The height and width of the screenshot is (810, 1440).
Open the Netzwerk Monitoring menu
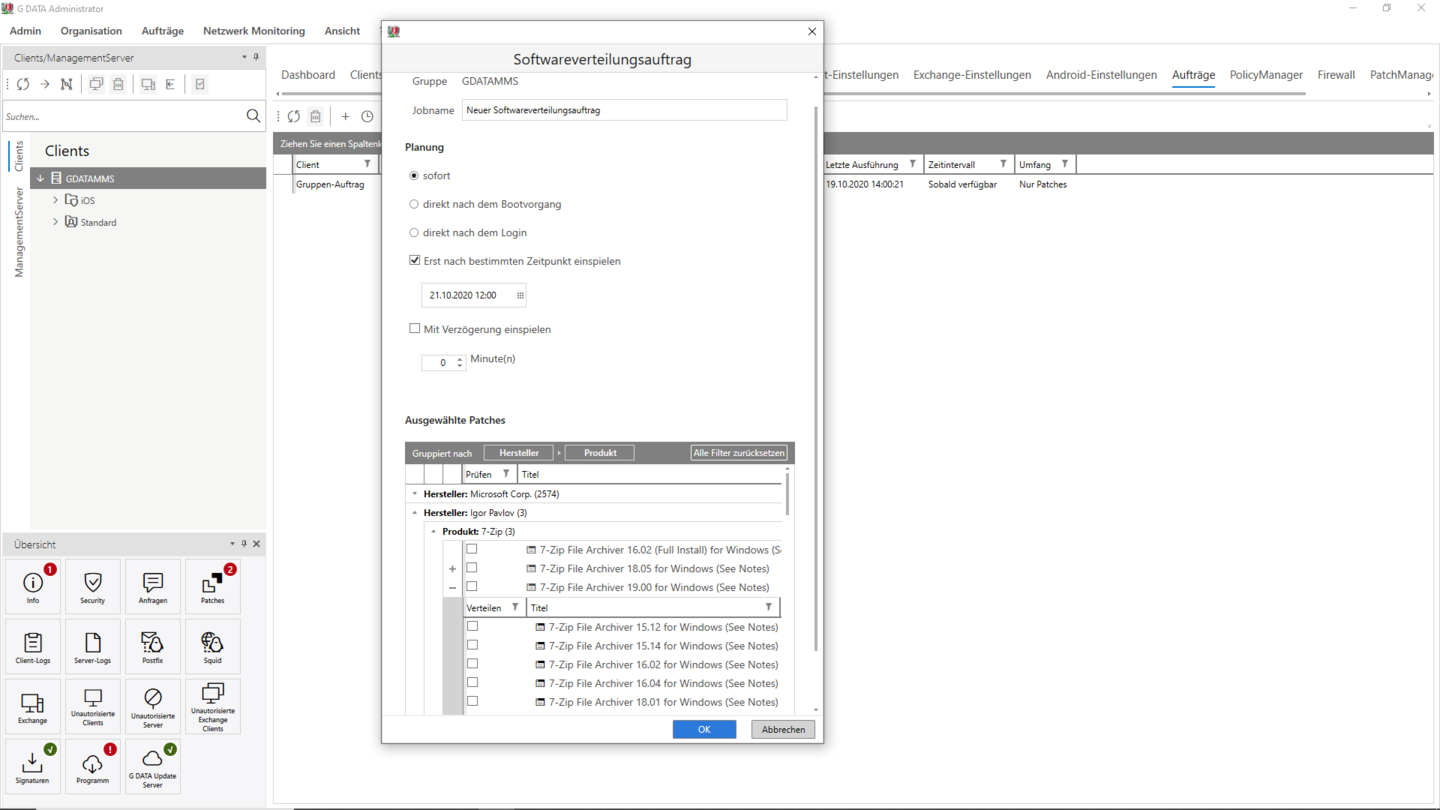point(254,31)
